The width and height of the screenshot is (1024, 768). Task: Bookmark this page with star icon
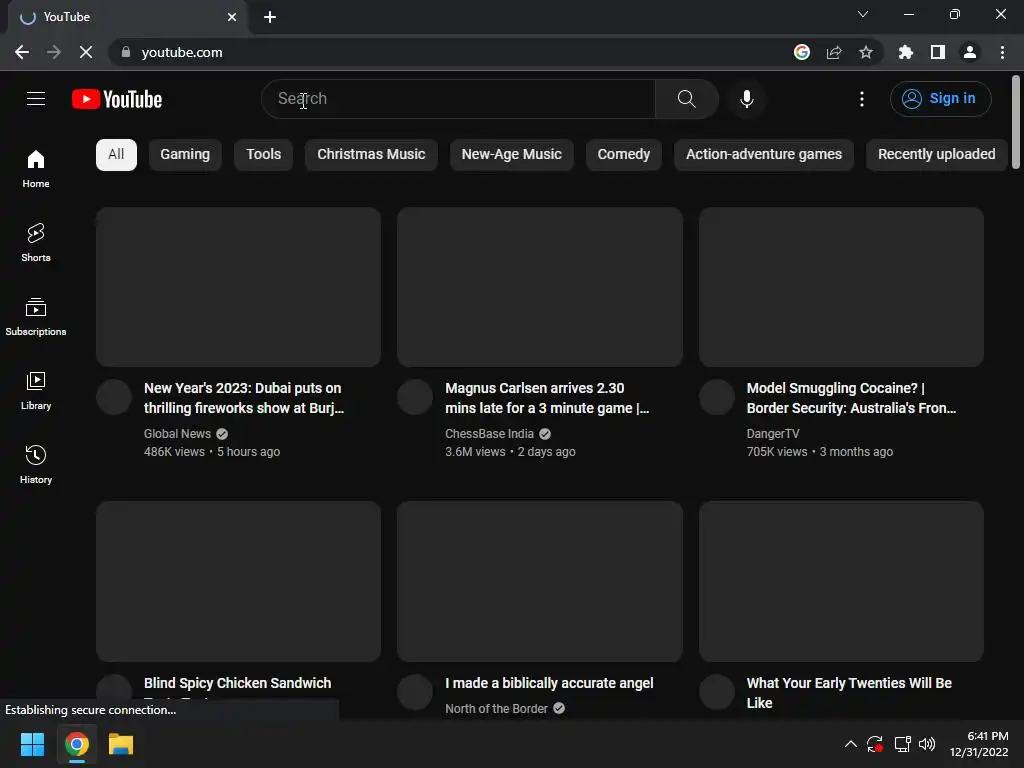click(x=865, y=52)
